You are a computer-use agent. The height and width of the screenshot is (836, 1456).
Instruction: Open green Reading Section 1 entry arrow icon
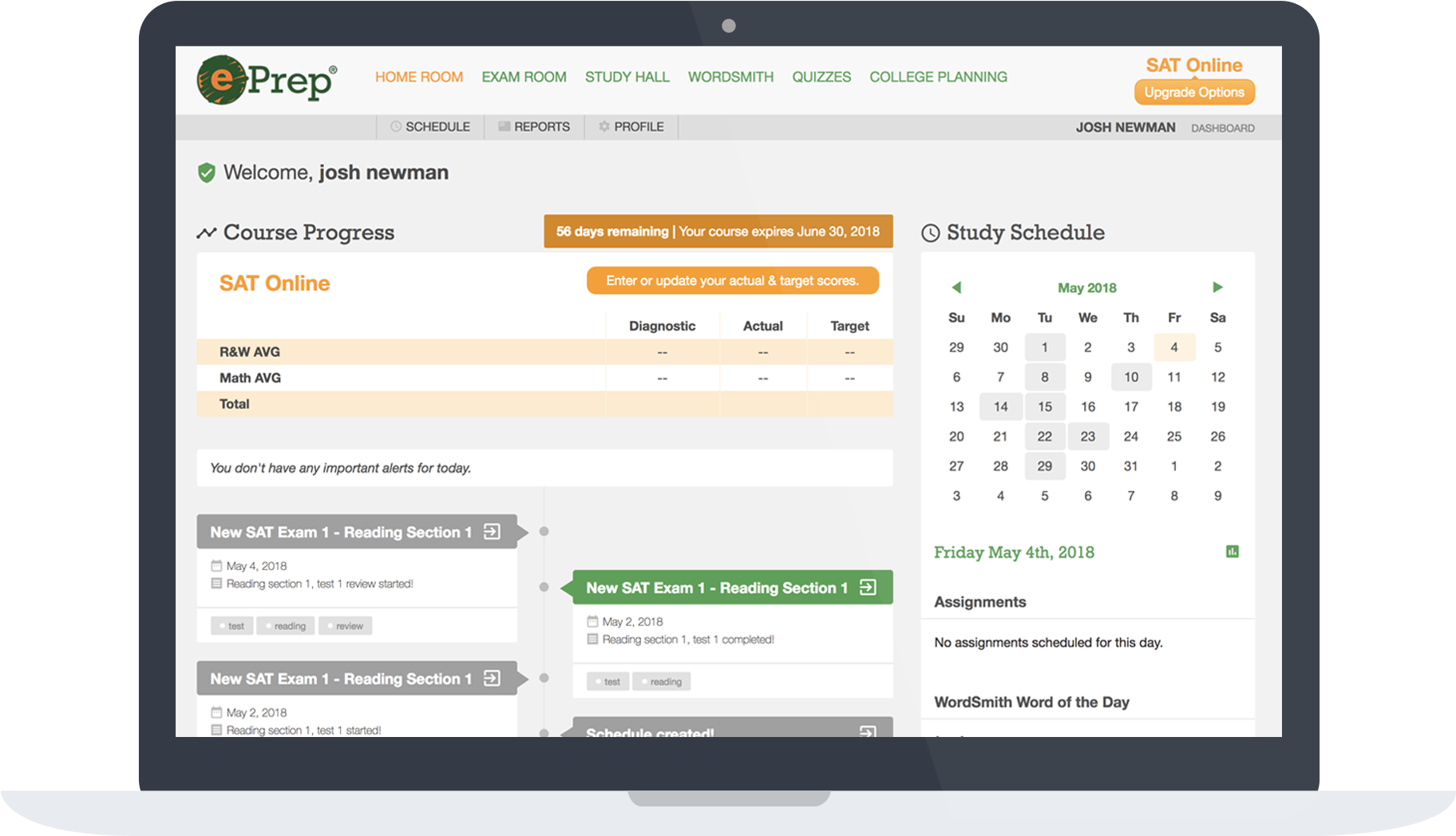tap(868, 588)
